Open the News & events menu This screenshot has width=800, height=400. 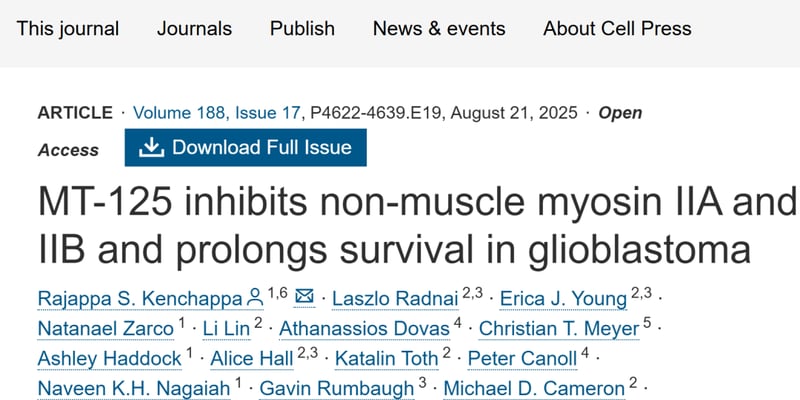(439, 28)
